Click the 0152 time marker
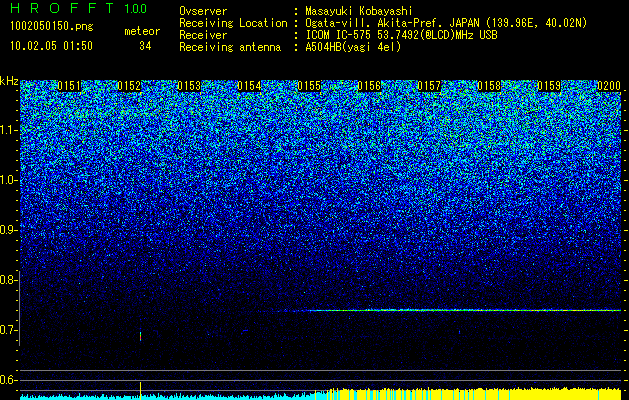Viewport: 629px width, 400px height. pos(129,86)
